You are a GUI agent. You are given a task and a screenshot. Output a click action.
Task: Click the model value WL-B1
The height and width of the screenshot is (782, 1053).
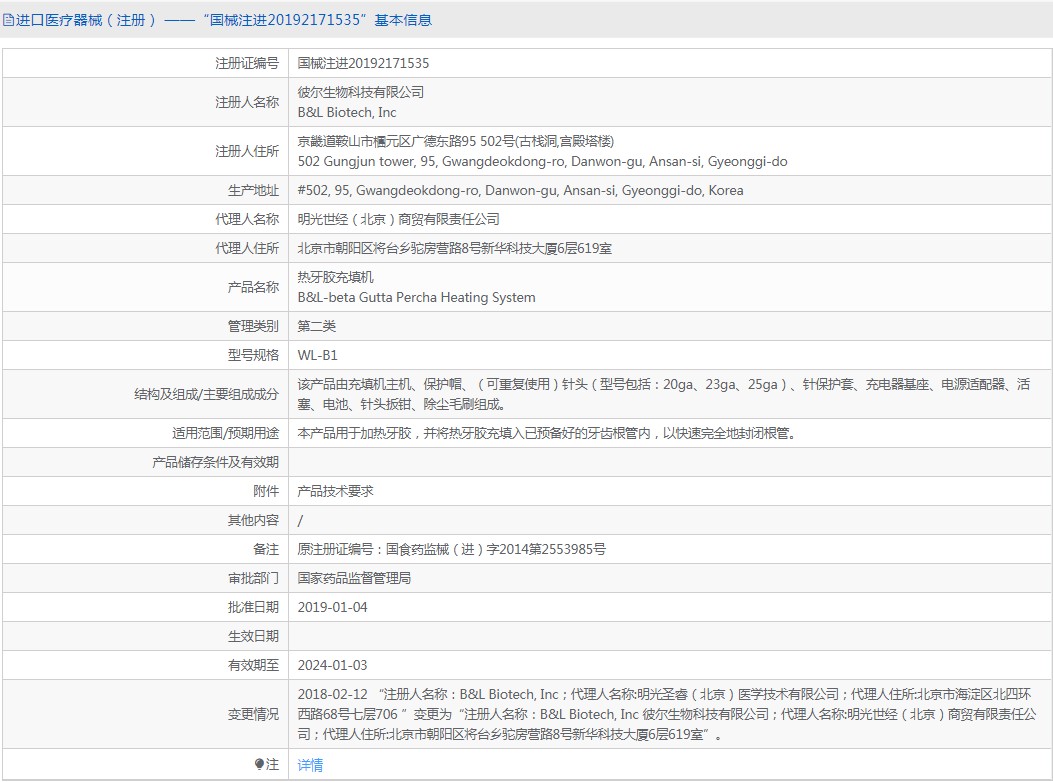pyautogui.click(x=318, y=355)
